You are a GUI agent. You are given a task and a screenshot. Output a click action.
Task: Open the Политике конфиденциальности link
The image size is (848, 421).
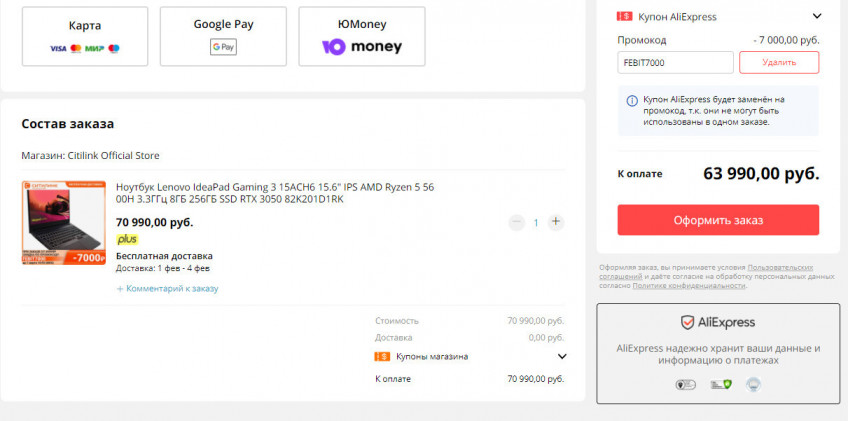pyautogui.click(x=688, y=286)
